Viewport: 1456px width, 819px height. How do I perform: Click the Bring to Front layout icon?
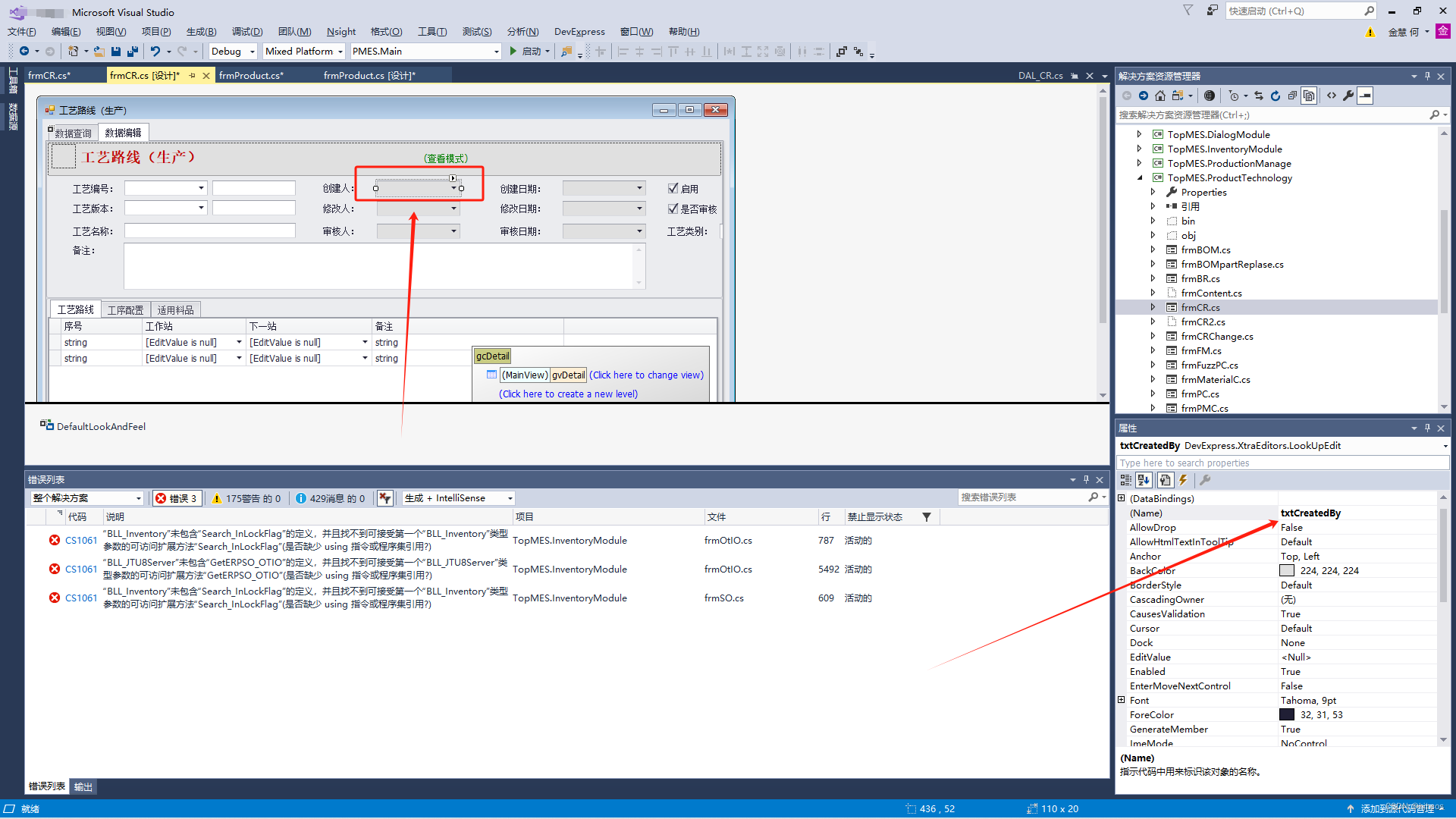842,51
